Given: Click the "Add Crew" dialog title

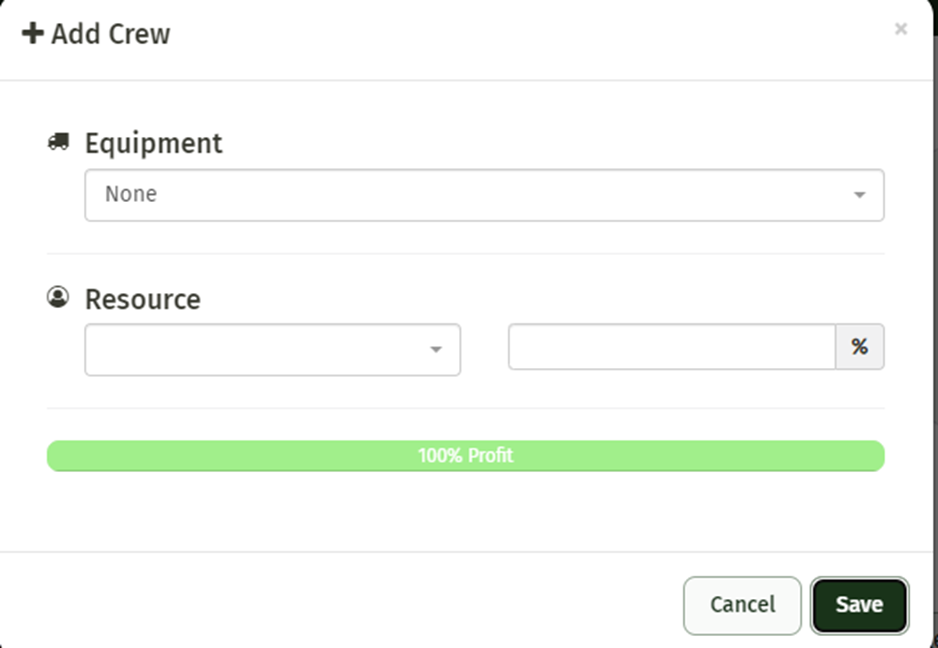Looking at the screenshot, I should click(111, 34).
